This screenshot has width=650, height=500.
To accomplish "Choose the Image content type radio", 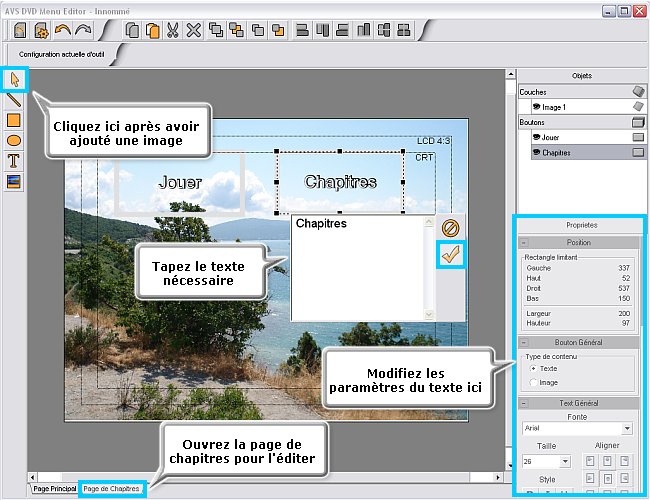I will point(534,382).
